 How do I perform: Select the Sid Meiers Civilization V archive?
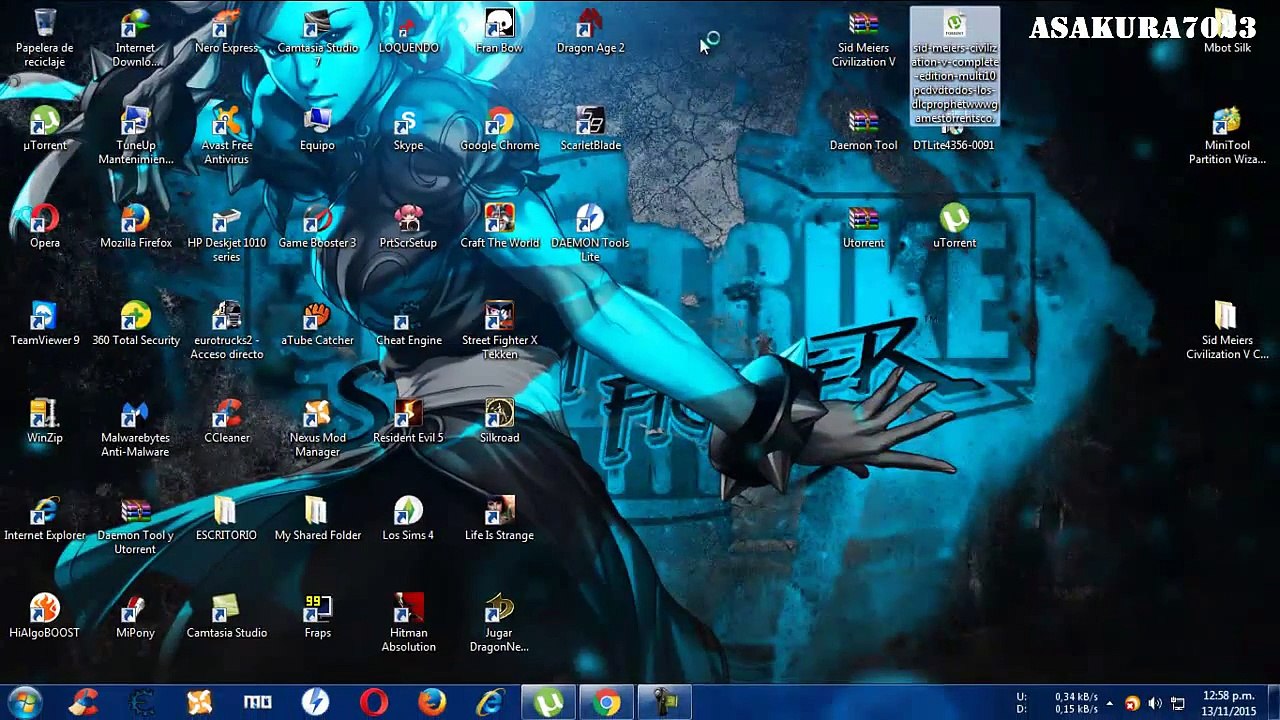point(863,38)
